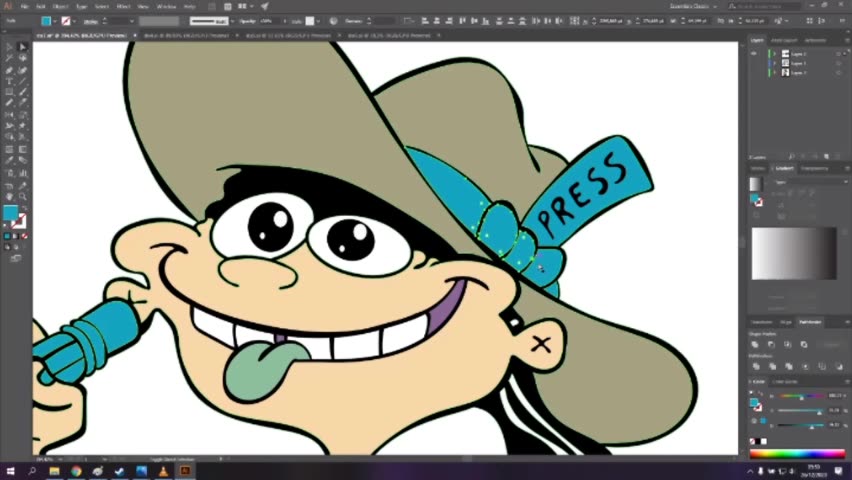This screenshot has width=852, height=480.
Task: Open the File menu
Action: (x=24, y=7)
